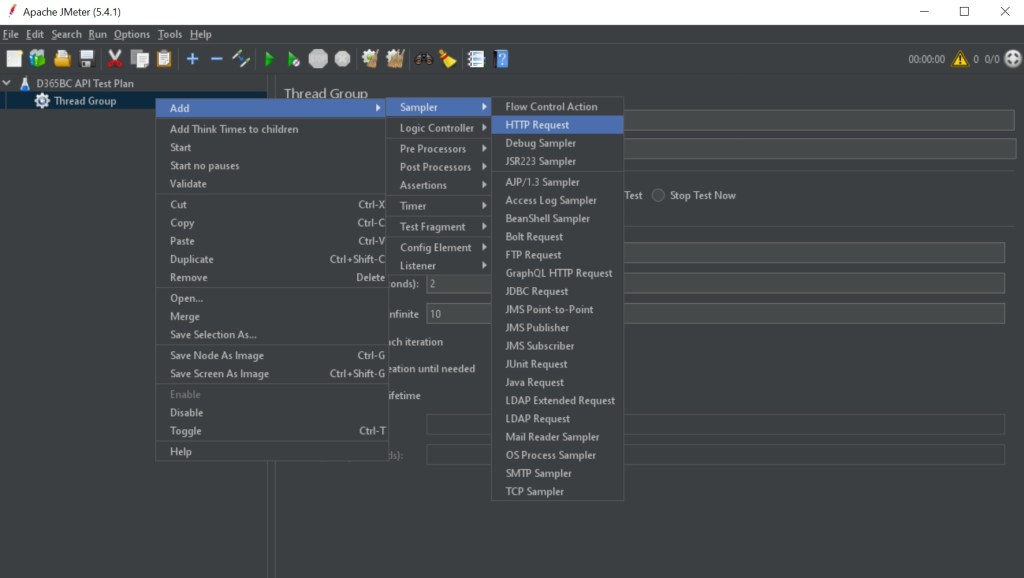
Task: Collapse the D365BC API Test Plan node
Action: [x=8, y=84]
